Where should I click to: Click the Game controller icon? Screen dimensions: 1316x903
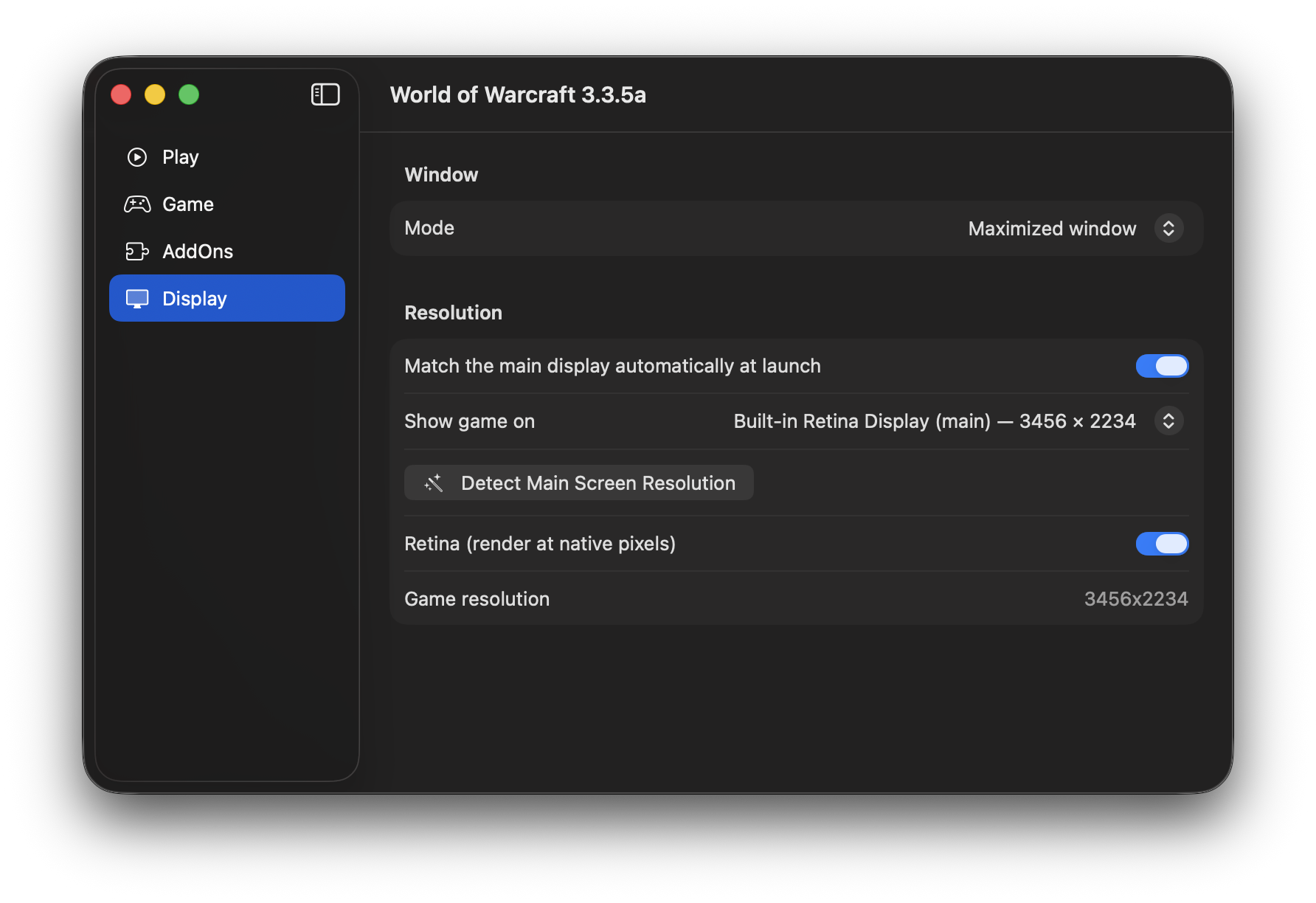tap(137, 204)
